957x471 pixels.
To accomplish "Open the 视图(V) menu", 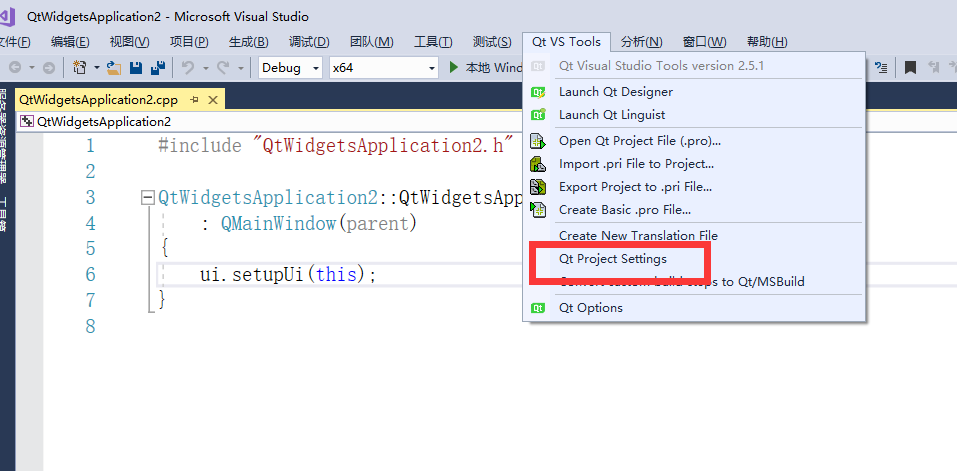I will coord(129,42).
